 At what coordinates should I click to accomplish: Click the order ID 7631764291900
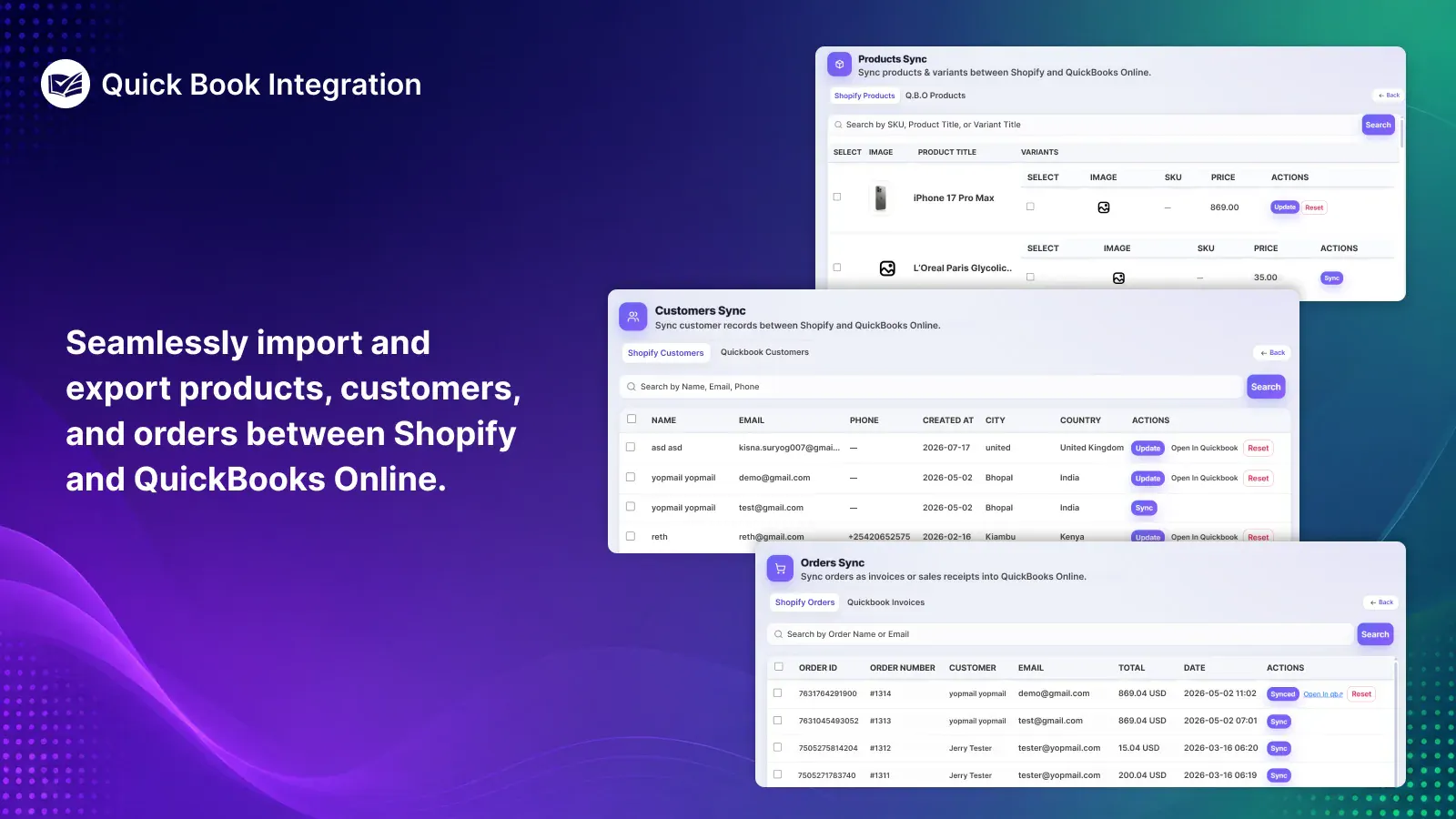tap(828, 693)
